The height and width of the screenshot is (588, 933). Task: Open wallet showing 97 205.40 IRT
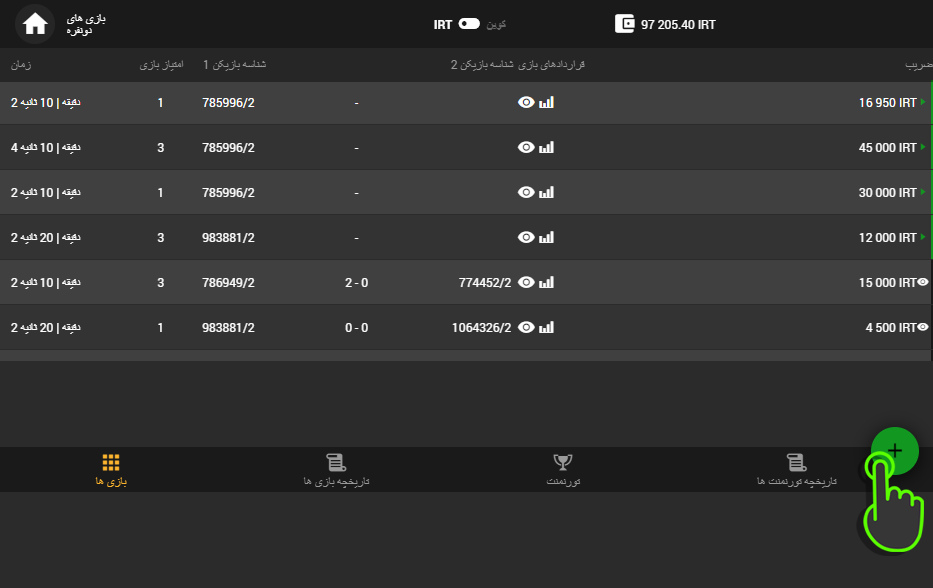[666, 24]
